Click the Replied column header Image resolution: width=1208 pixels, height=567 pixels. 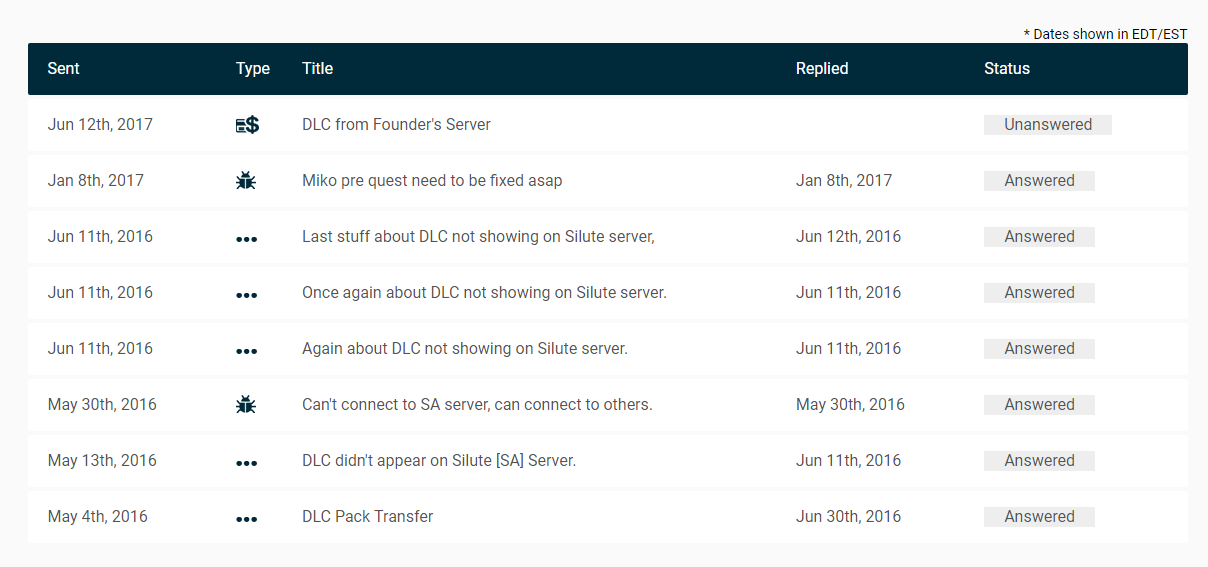tap(822, 69)
